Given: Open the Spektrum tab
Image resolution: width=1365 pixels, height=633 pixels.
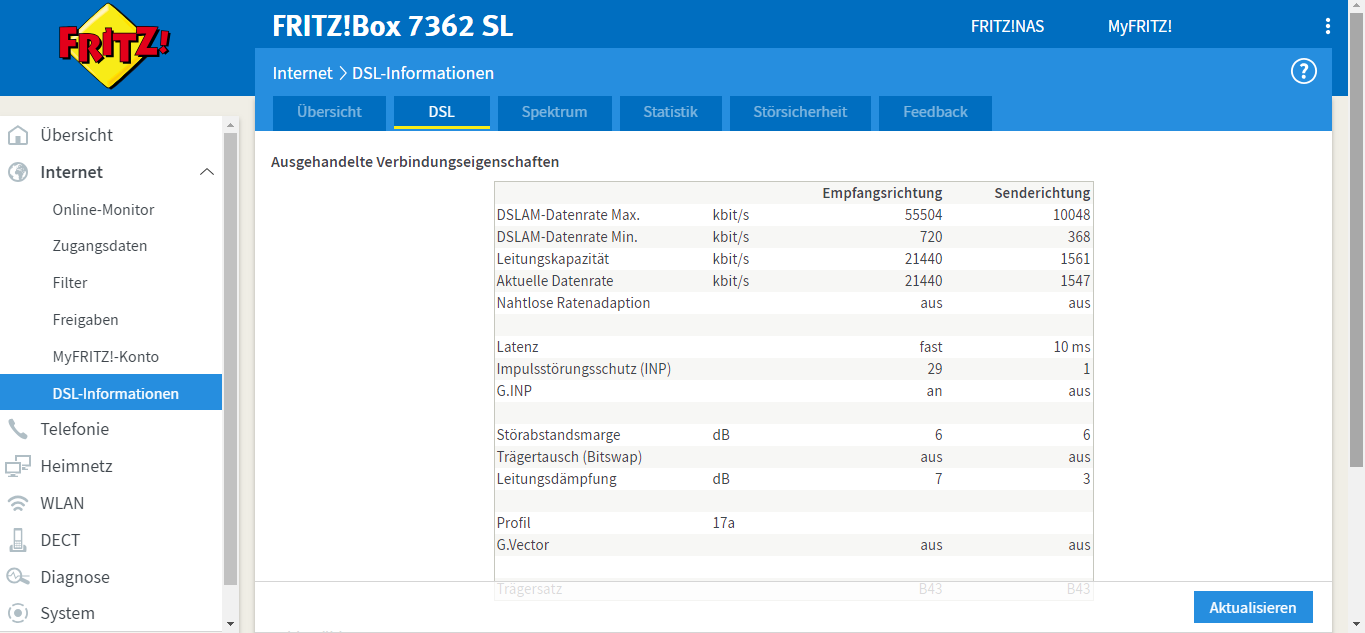Looking at the screenshot, I should pos(554,112).
